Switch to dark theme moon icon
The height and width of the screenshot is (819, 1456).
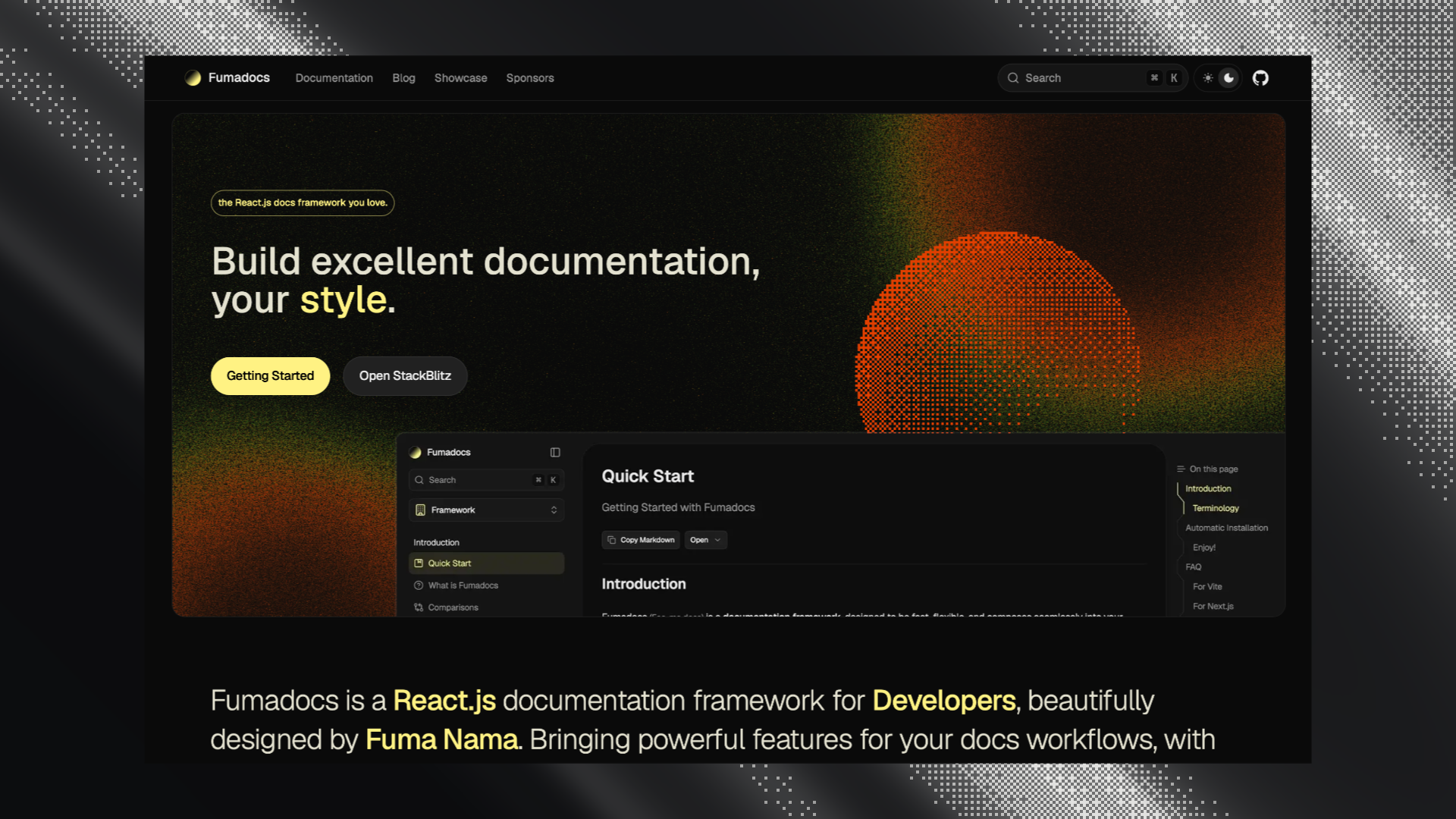tap(1228, 78)
